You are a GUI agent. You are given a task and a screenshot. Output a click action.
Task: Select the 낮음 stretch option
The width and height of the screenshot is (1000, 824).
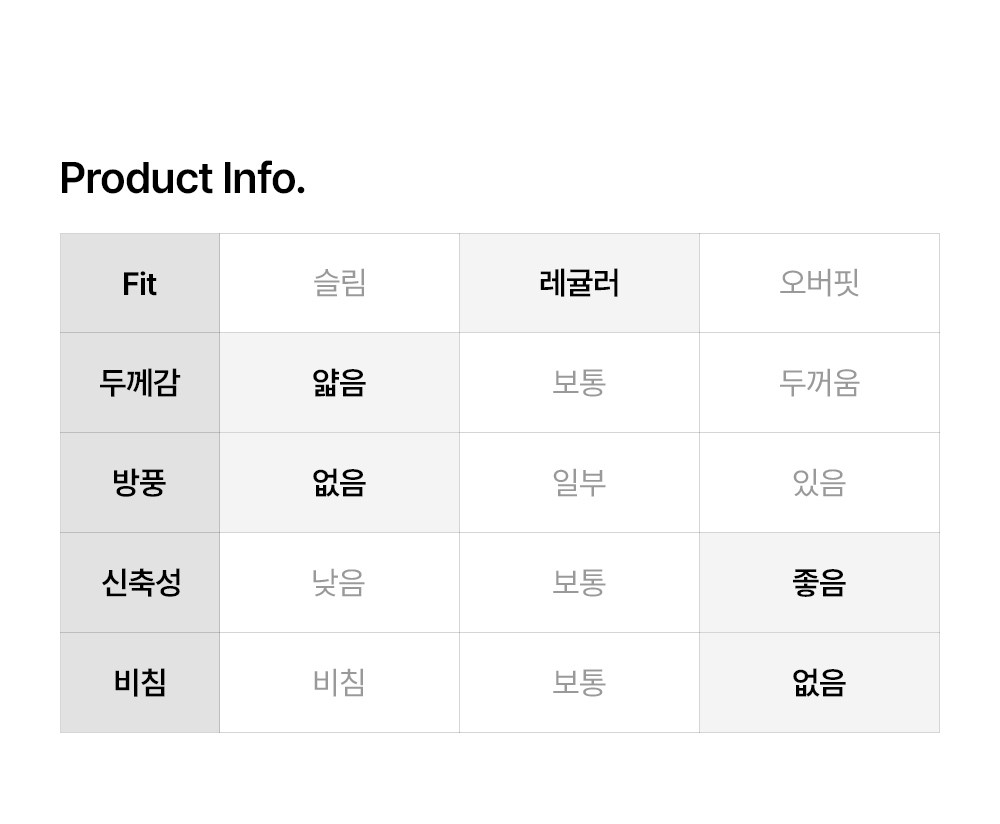click(x=339, y=583)
